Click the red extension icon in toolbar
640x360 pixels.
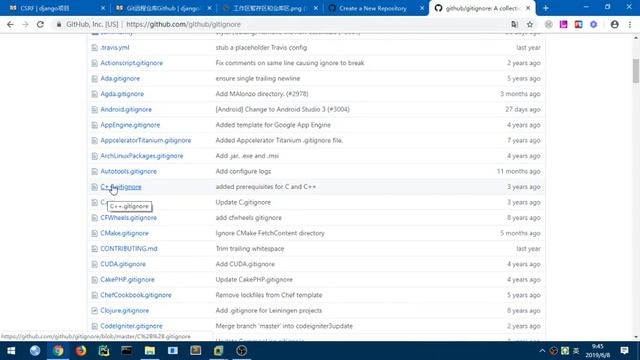point(578,24)
